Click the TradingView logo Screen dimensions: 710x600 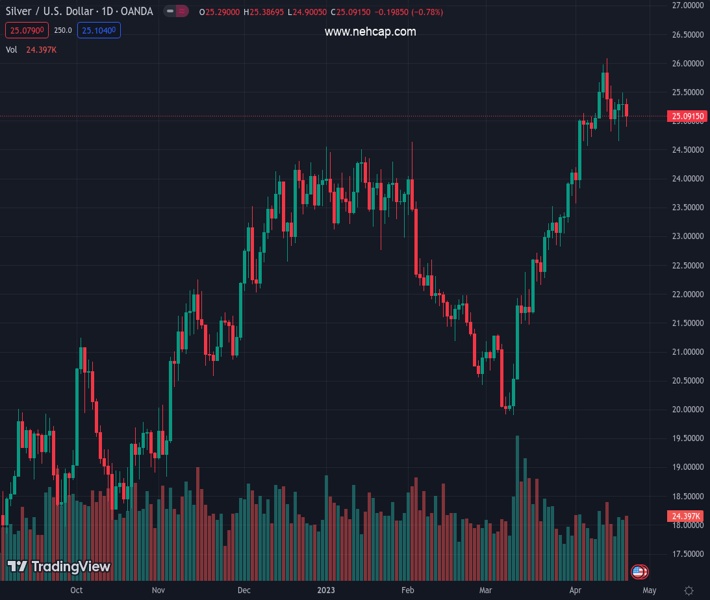(x=58, y=567)
